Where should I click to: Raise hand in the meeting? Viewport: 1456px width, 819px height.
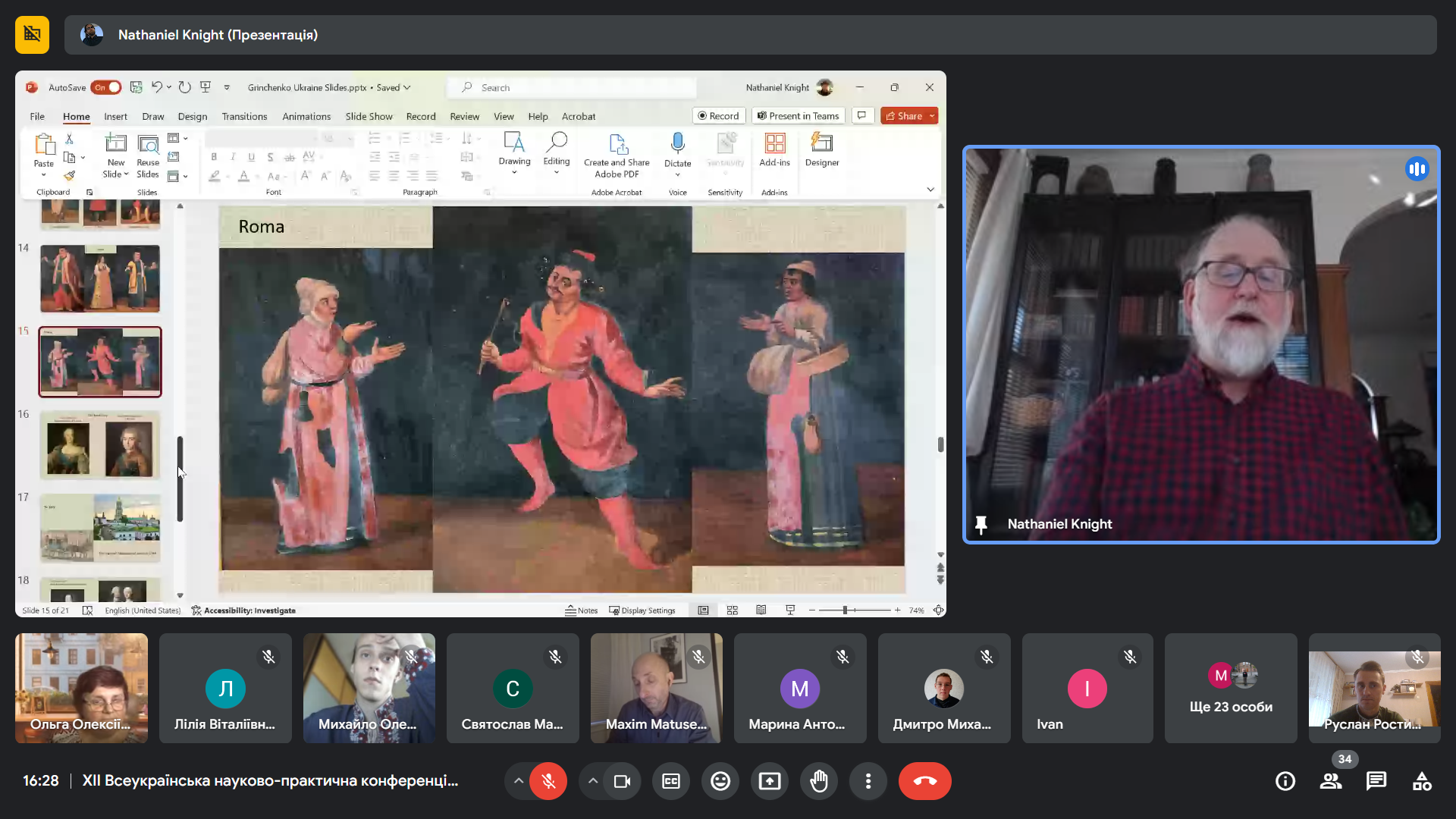coord(819,781)
